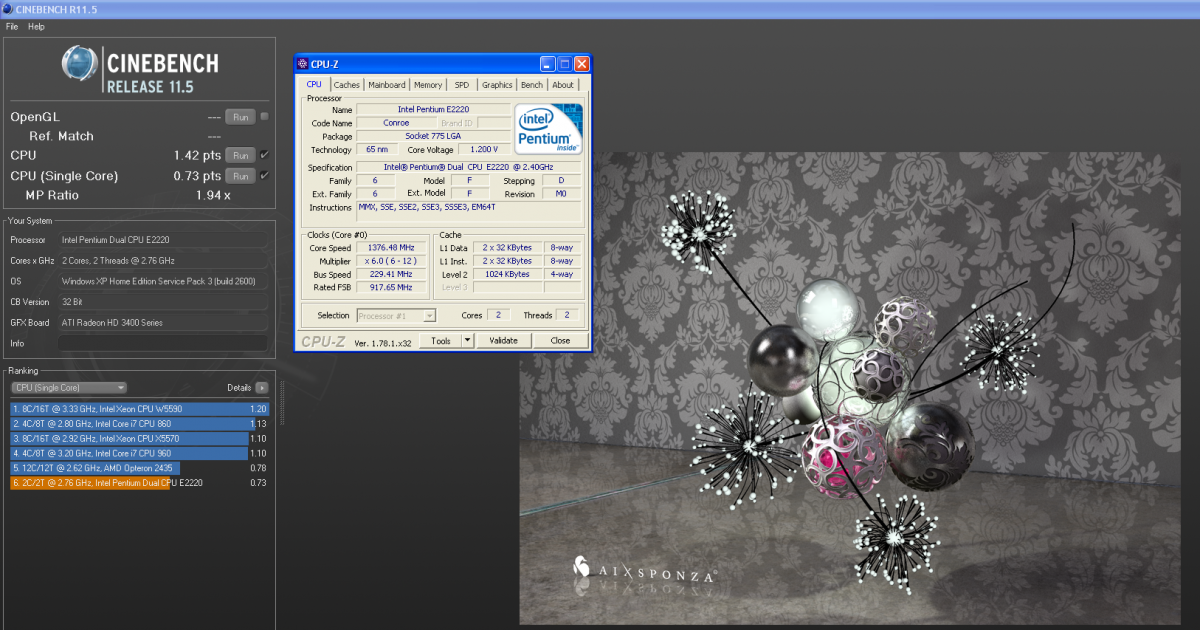Click the Tools button in CPU-Z
1200x630 pixels.
440,340
